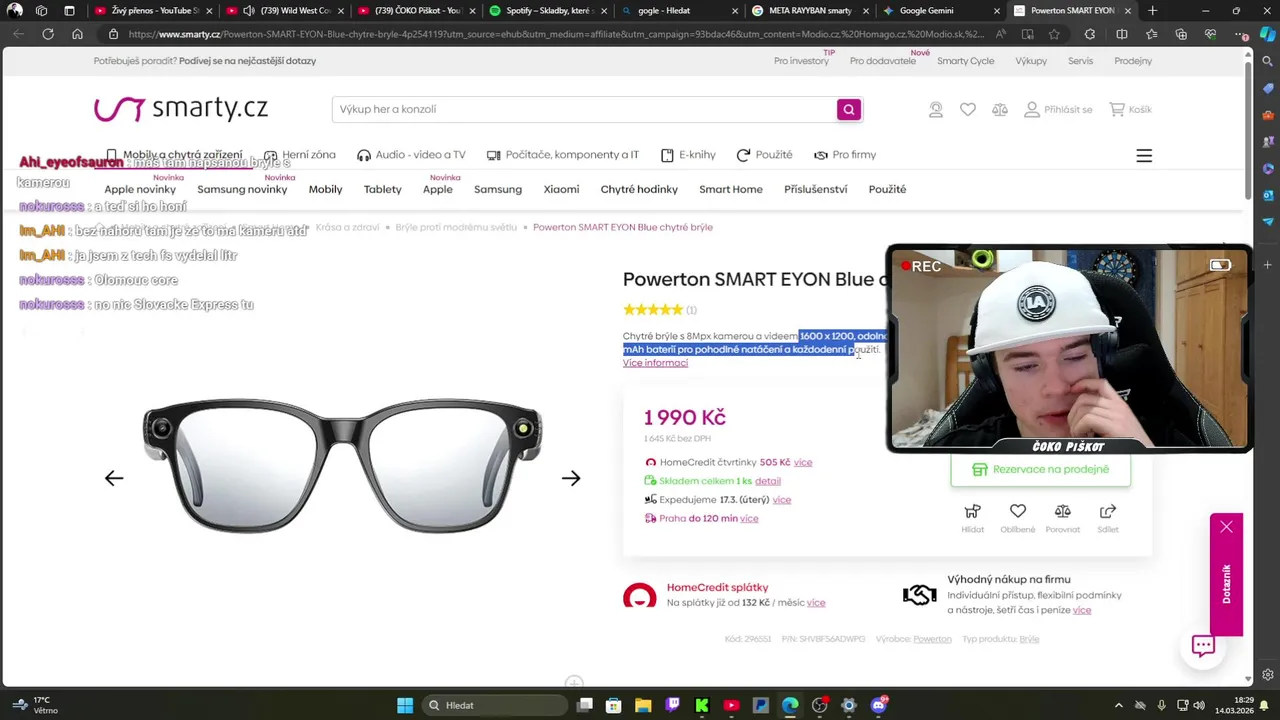Close the Dotazník side panel
Image resolution: width=1280 pixels, height=720 pixels.
pyautogui.click(x=1226, y=527)
